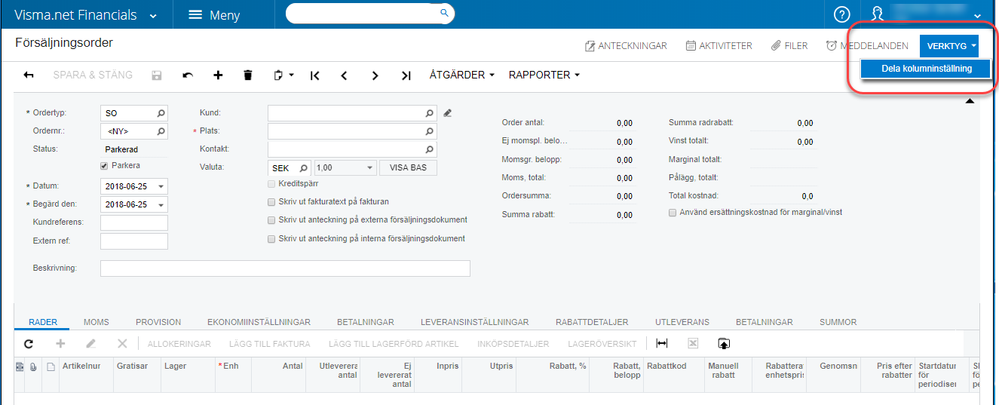The width and height of the screenshot is (999, 405).
Task: Open lookup magnifier for Plats field
Action: point(430,131)
